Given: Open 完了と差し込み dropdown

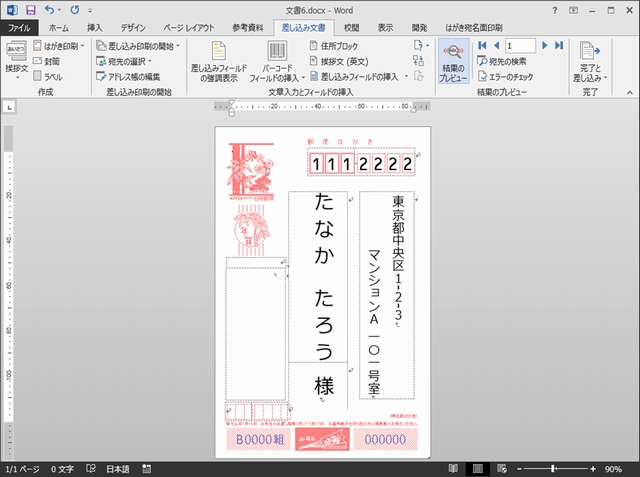Looking at the screenshot, I should pos(590,62).
